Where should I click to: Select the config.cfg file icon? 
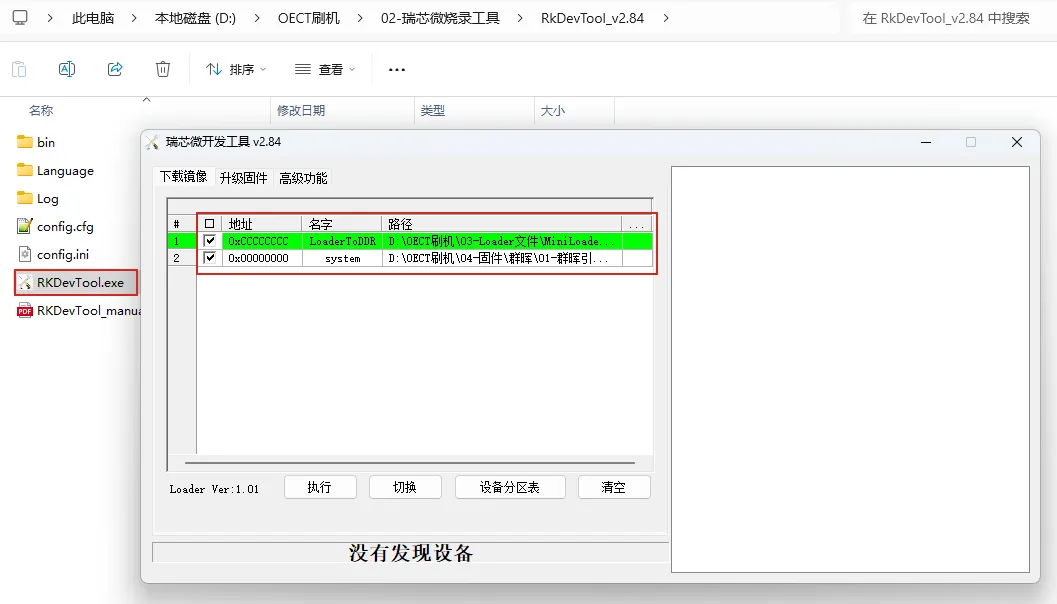25,226
